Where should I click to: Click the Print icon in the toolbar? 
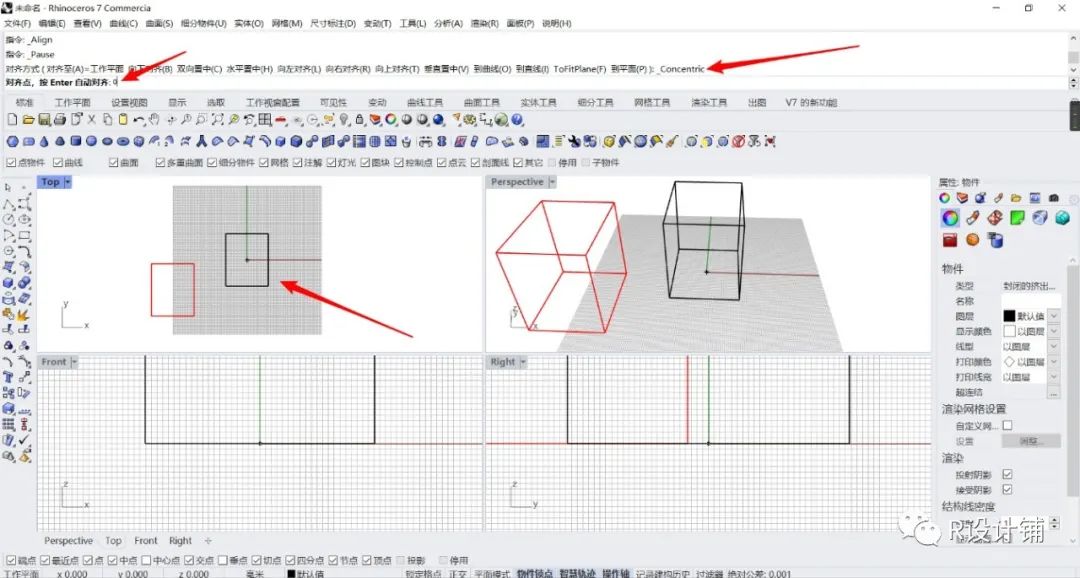pyautogui.click(x=62, y=118)
